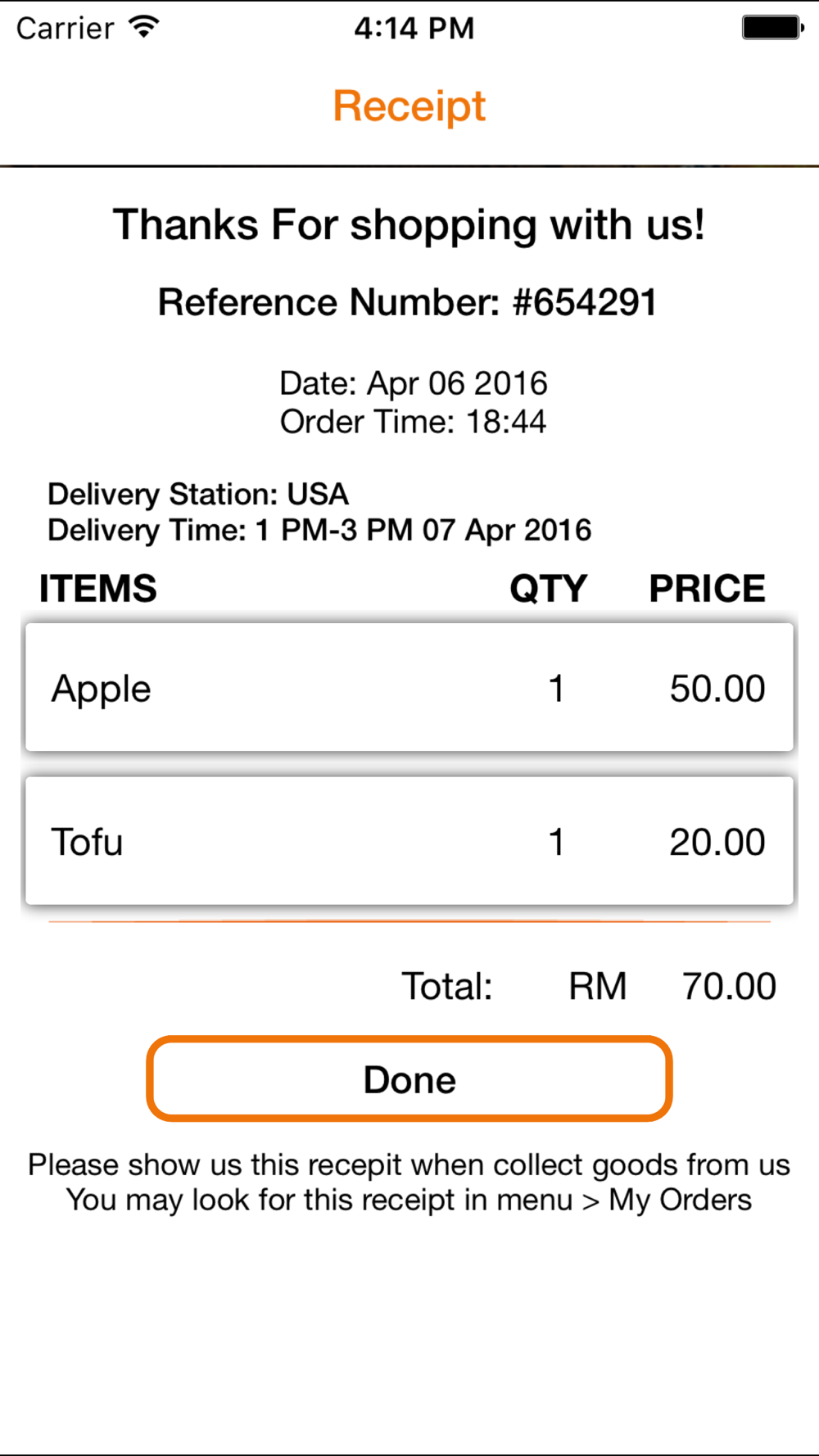Tap the Carrier label in status bar

tap(66, 28)
